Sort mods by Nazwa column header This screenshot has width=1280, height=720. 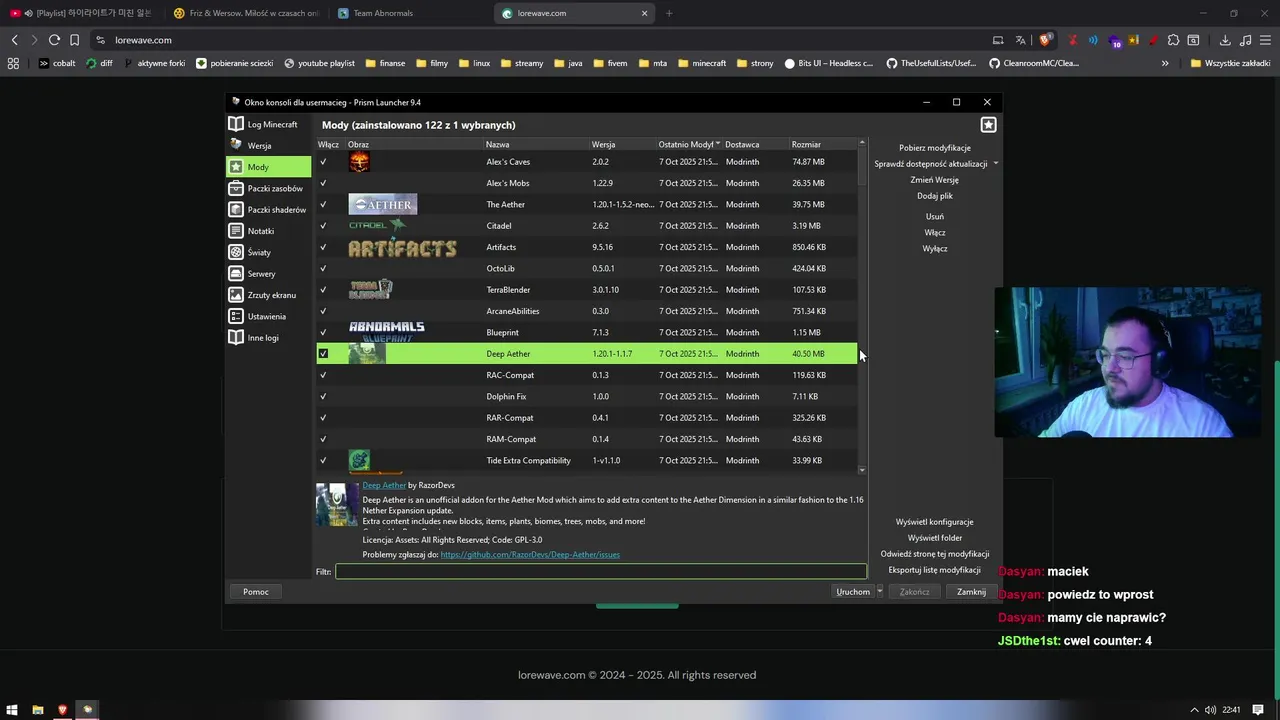(x=536, y=144)
